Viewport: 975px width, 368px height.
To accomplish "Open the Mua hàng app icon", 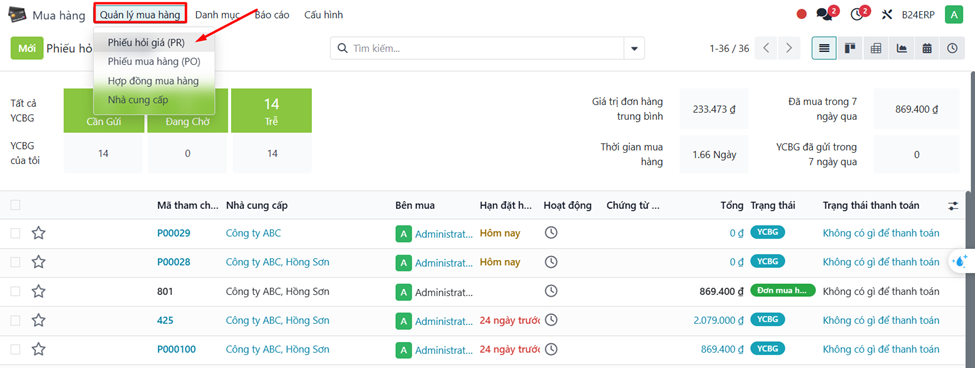I will coord(17,14).
